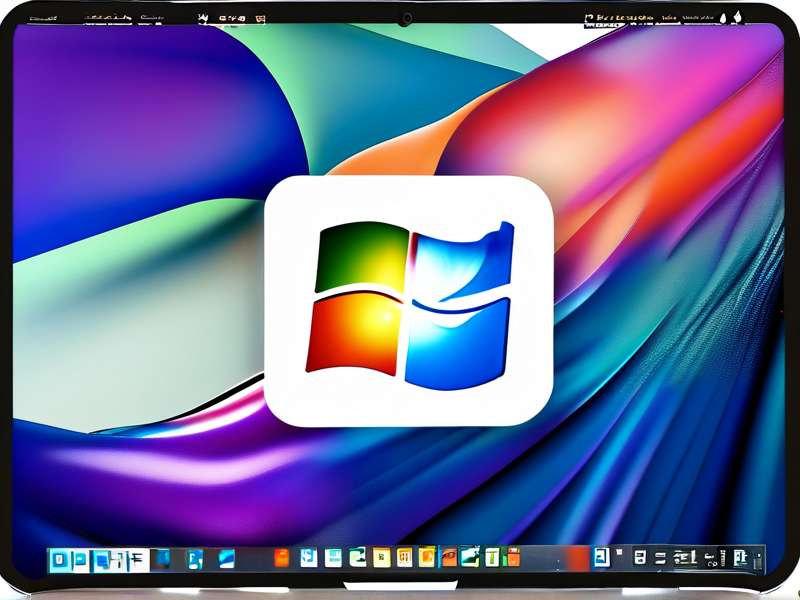Open the orange eye-shaped icon in the dock
Image resolution: width=800 pixels, height=600 pixels.
(449, 557)
